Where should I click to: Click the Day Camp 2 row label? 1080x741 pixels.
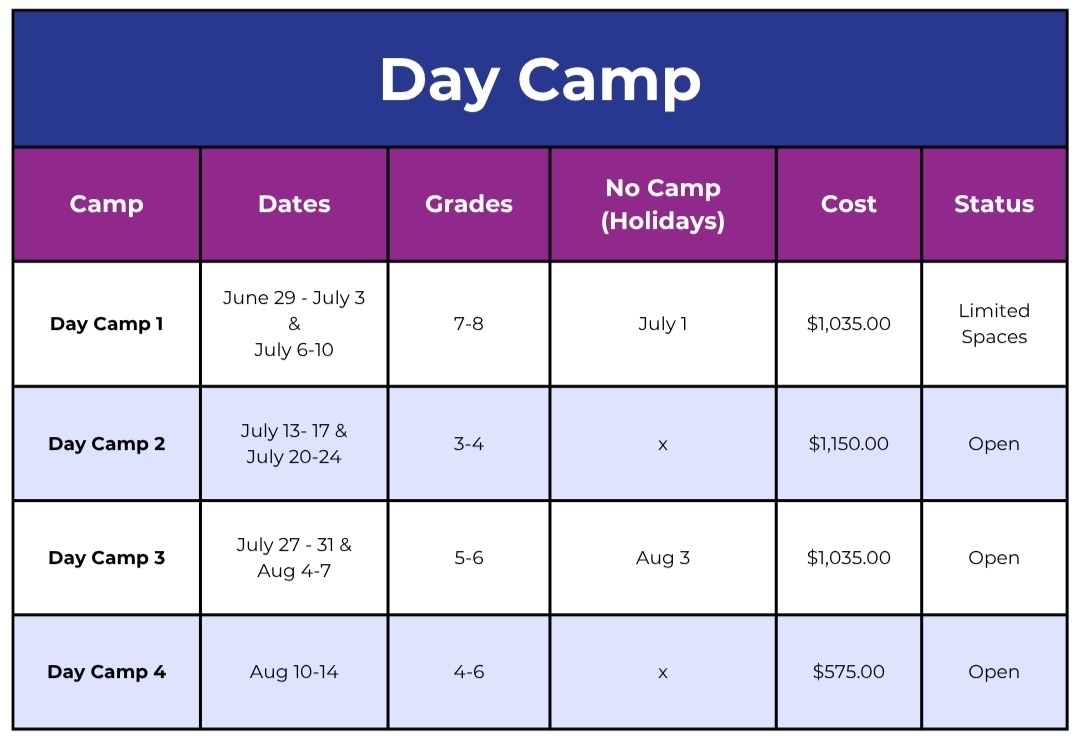pyautogui.click(x=106, y=444)
